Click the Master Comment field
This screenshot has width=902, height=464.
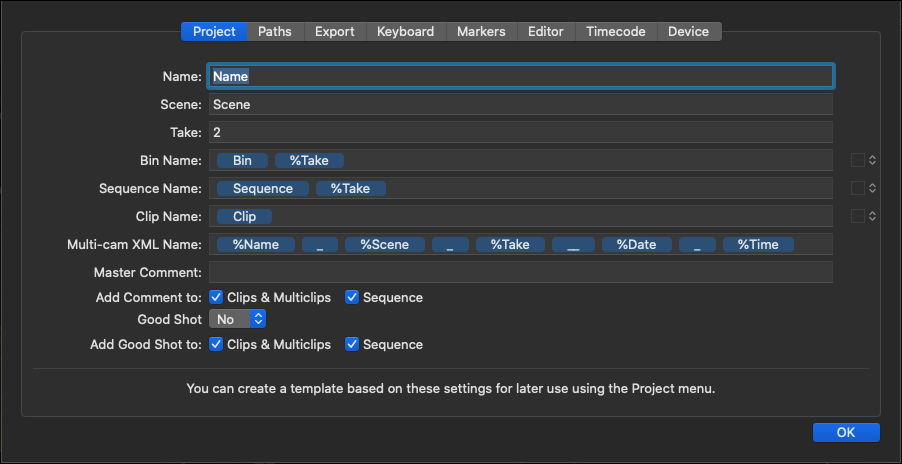click(x=521, y=272)
